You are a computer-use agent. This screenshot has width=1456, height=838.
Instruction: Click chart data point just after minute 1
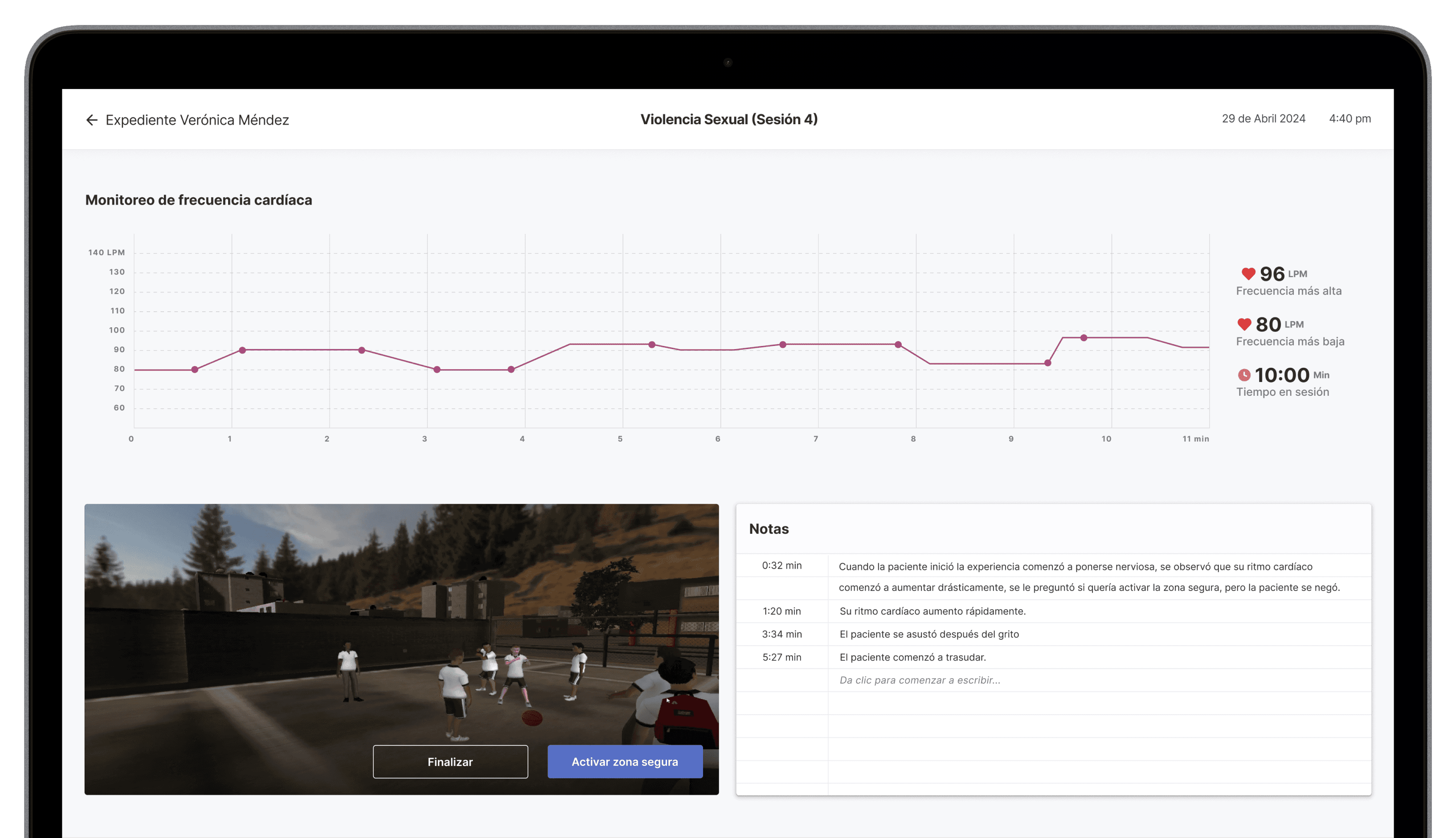(242, 350)
